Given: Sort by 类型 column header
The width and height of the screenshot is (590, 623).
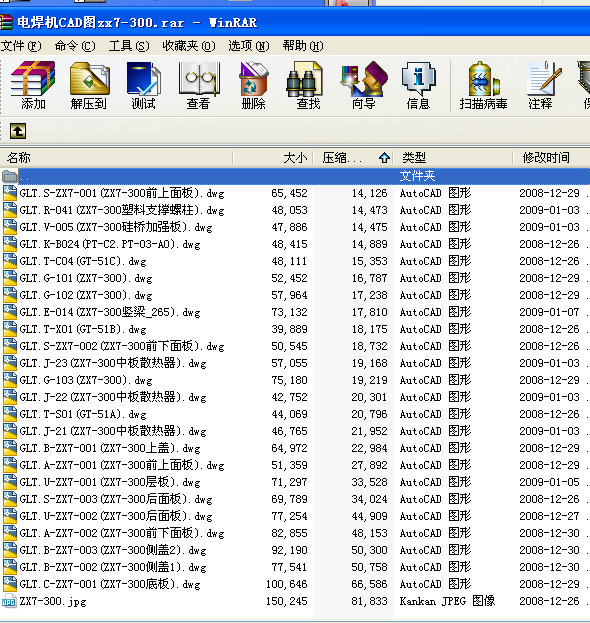Looking at the screenshot, I should 453,158.
